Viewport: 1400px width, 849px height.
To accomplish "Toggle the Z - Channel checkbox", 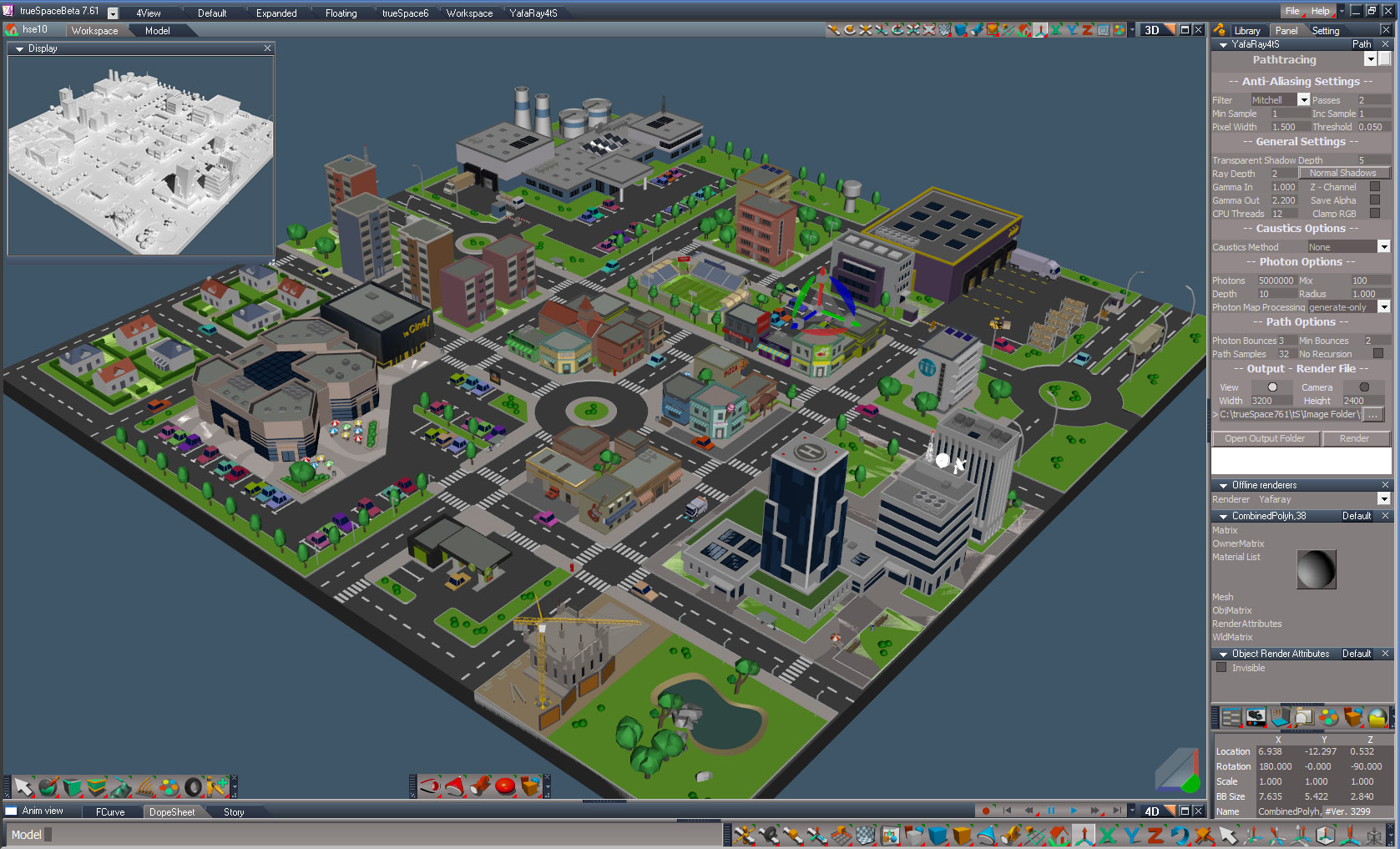I will click(1375, 187).
